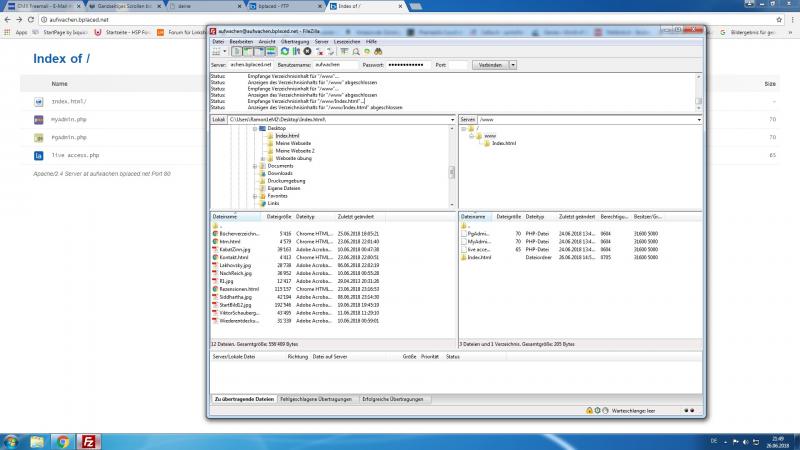Toggle the transfer queue view icon
The width and height of the screenshot is (800, 450).
pos(270,50)
